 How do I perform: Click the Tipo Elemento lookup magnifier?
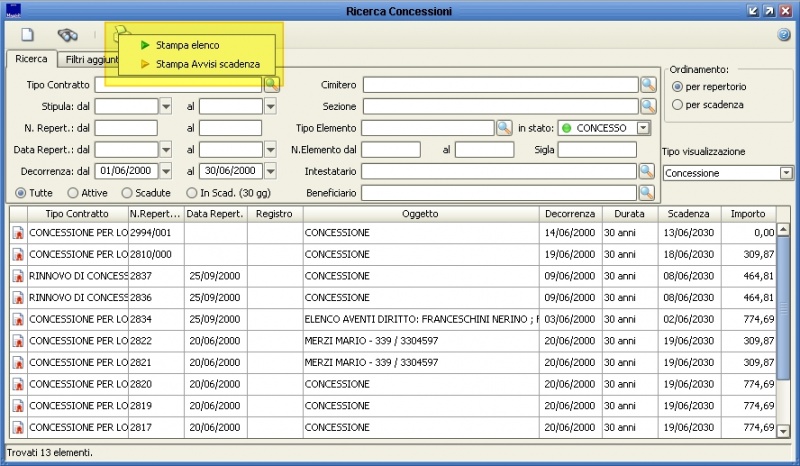coord(504,128)
